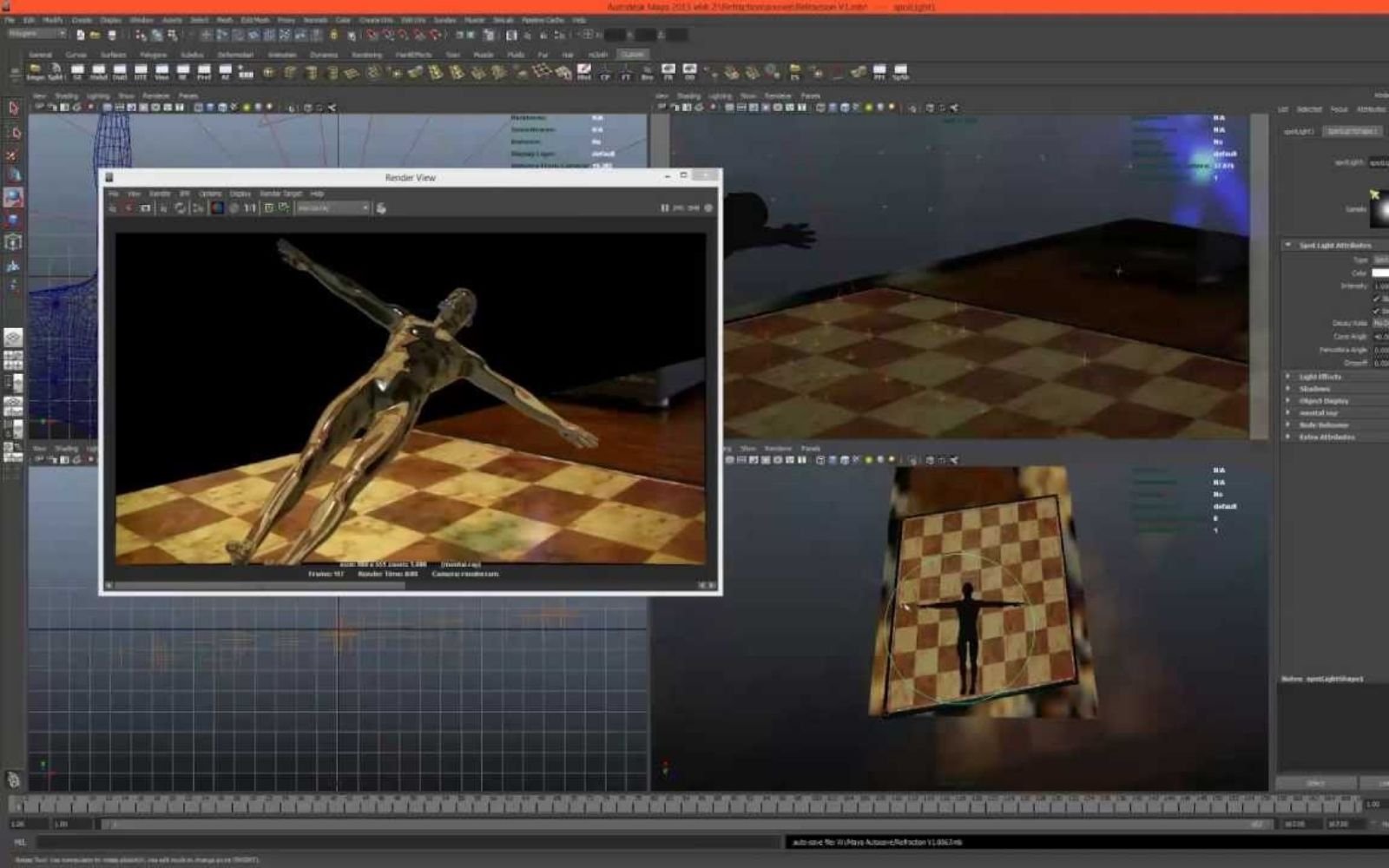Viewport: 1389px width, 868px height.
Task: Click the 1:1 zoom icon in Render View
Action: (x=250, y=207)
